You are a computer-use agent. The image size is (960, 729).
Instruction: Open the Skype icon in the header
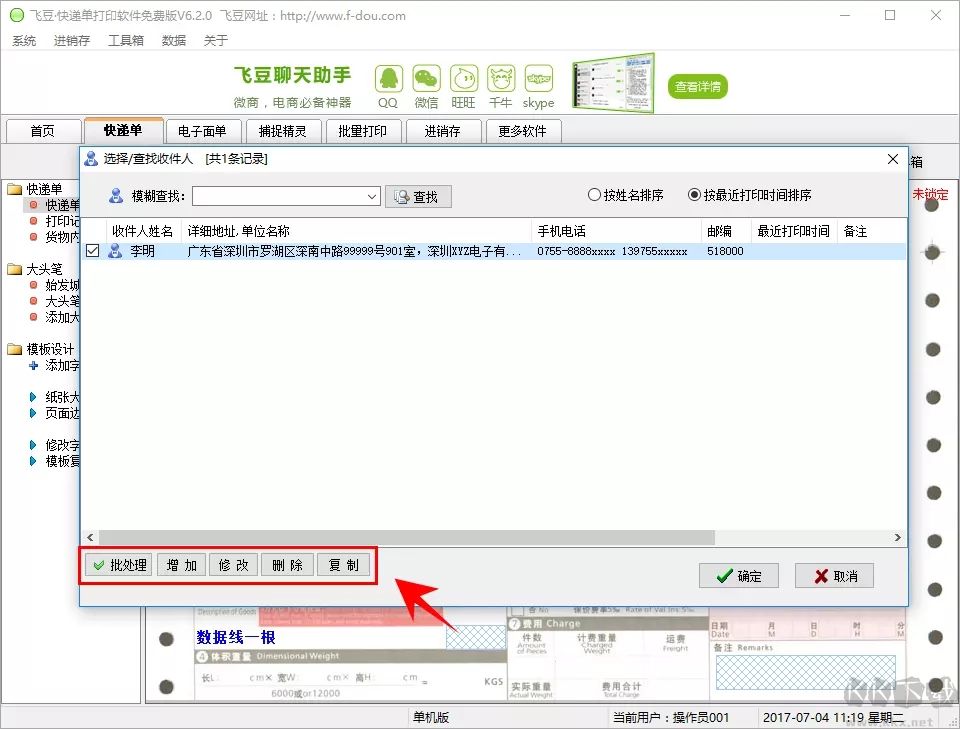[x=538, y=76]
